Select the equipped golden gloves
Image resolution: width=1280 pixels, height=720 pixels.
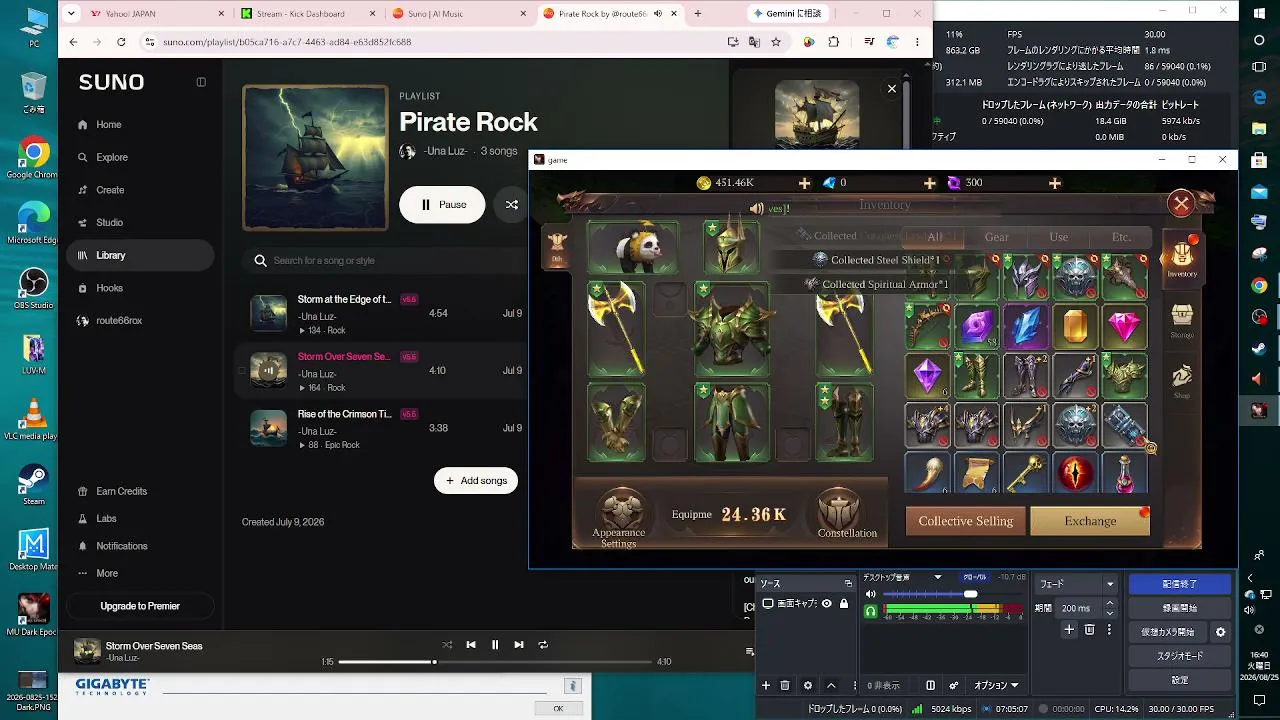click(x=616, y=422)
